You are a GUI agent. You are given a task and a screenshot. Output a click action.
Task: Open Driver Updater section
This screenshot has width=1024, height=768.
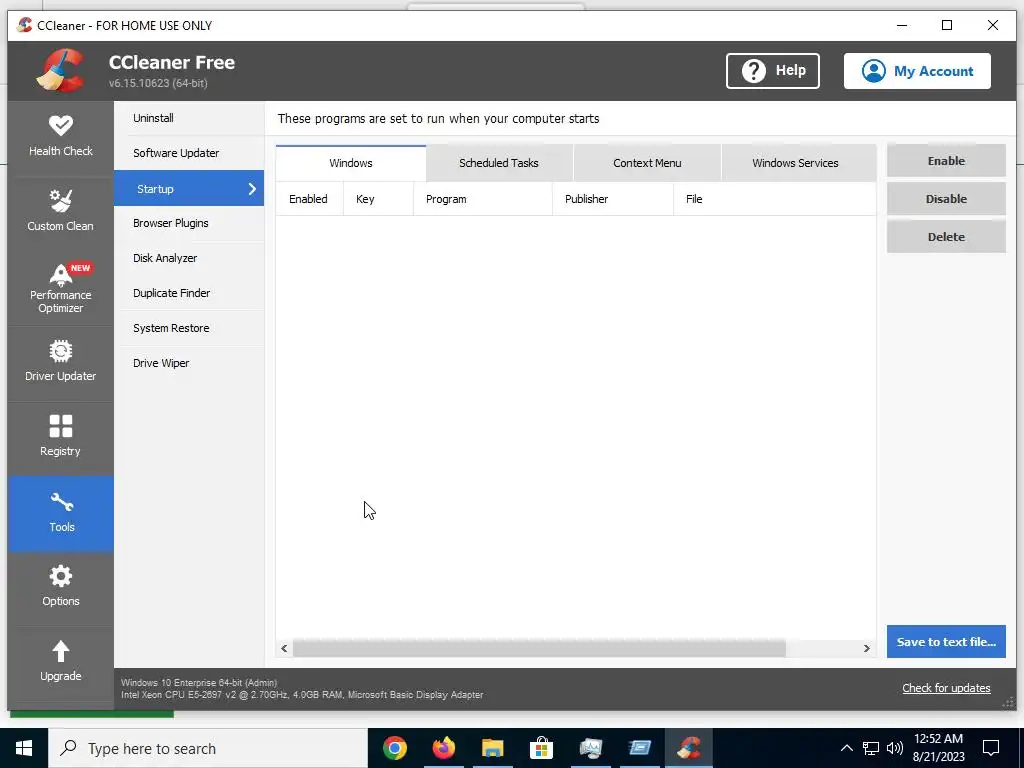pyautogui.click(x=61, y=363)
